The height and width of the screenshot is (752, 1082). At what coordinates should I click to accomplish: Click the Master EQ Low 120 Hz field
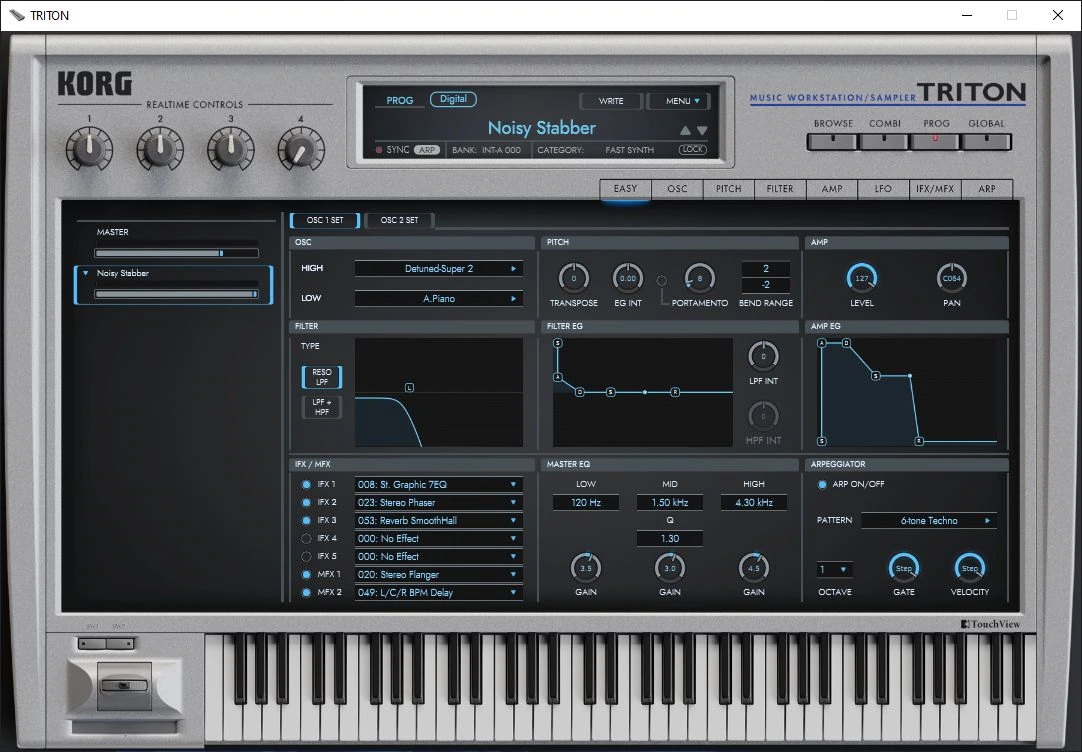586,503
